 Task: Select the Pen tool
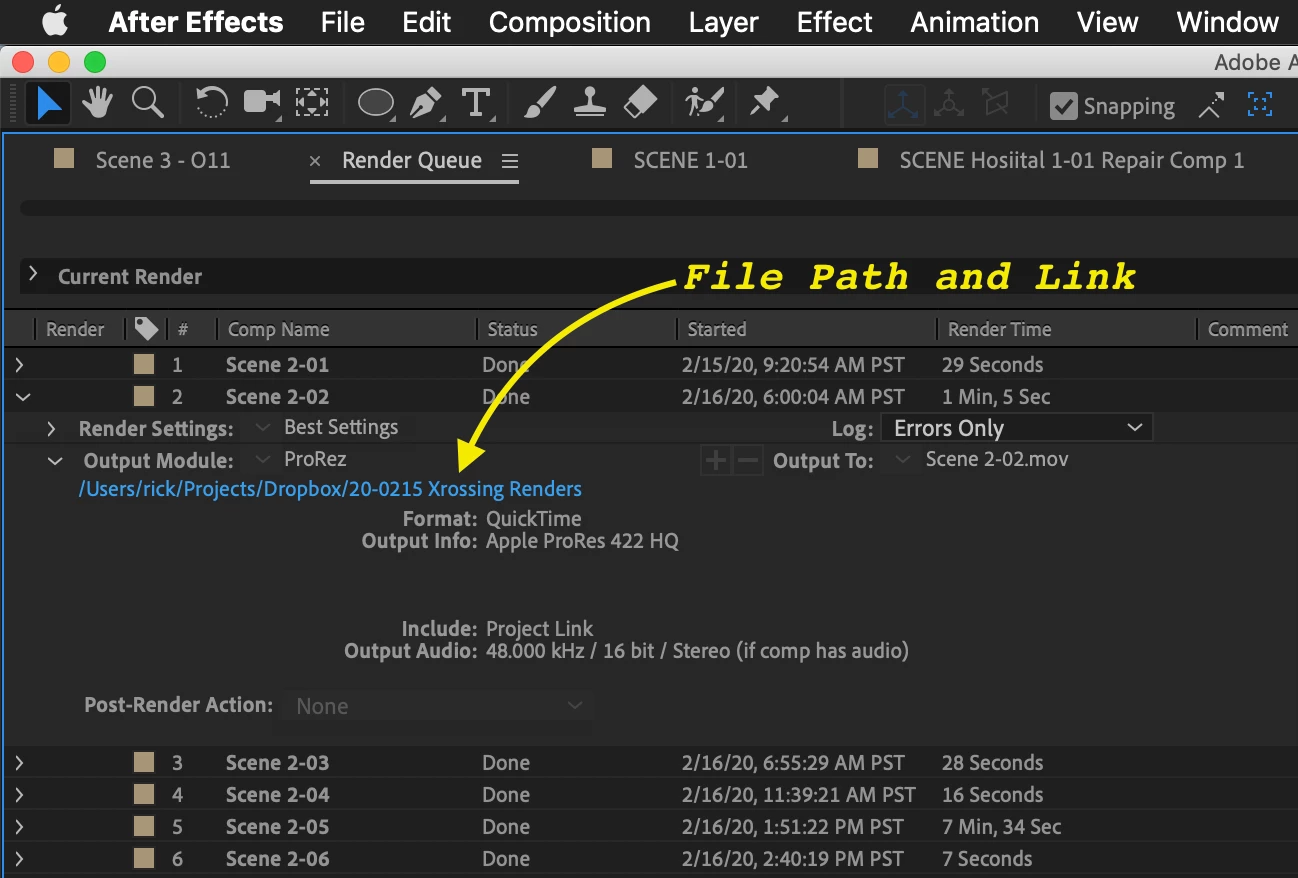428,103
